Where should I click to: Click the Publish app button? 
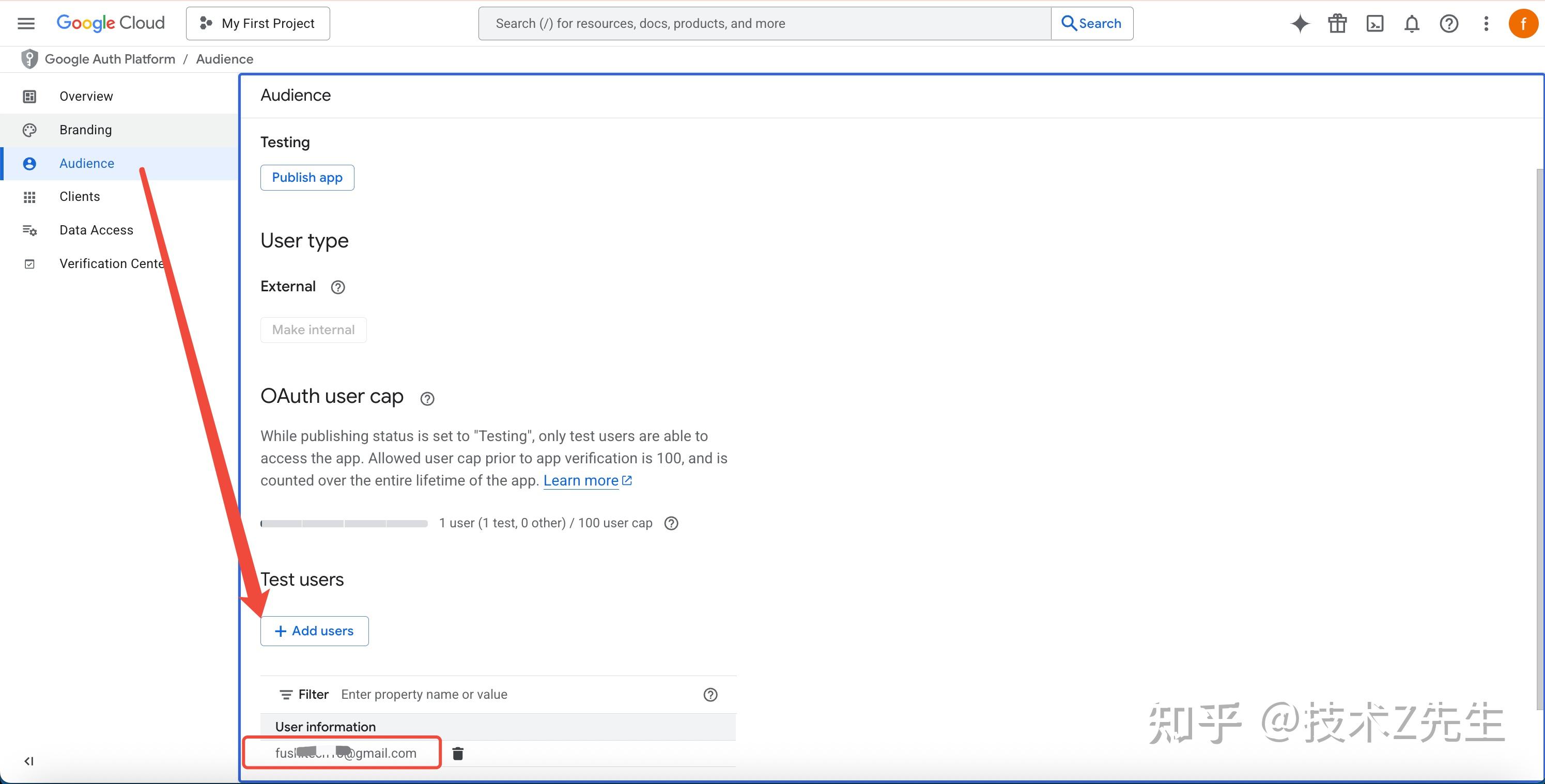[307, 178]
